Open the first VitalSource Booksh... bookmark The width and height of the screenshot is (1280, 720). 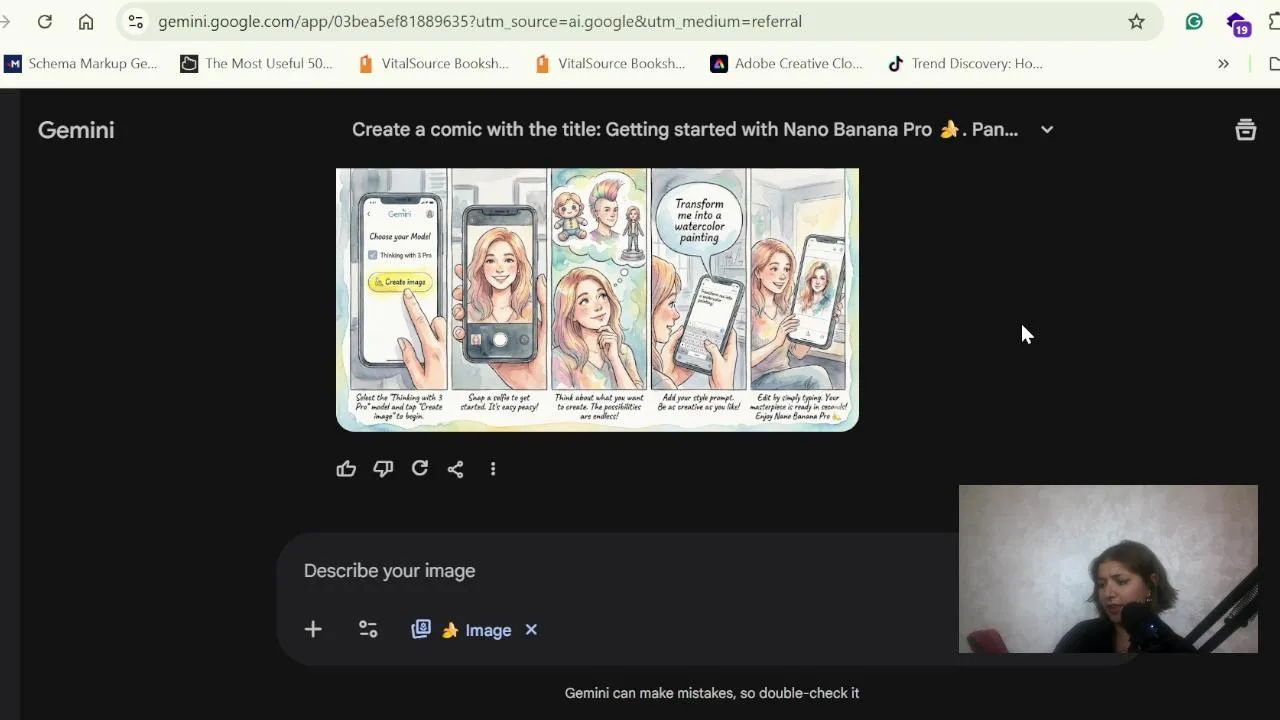[433, 63]
